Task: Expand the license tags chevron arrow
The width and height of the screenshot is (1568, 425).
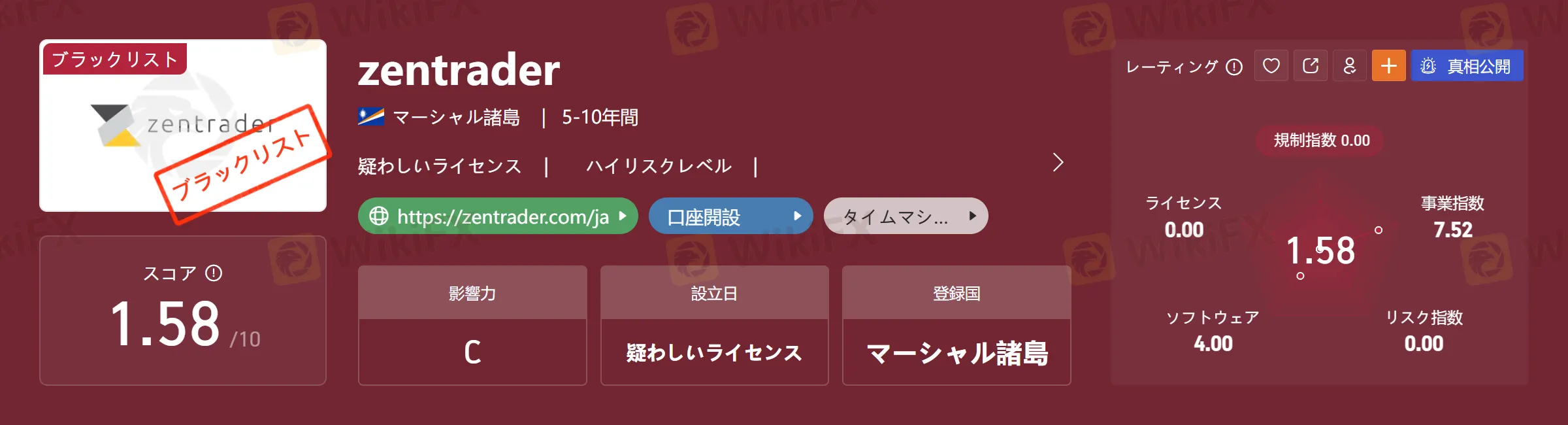Action: pyautogui.click(x=1058, y=162)
